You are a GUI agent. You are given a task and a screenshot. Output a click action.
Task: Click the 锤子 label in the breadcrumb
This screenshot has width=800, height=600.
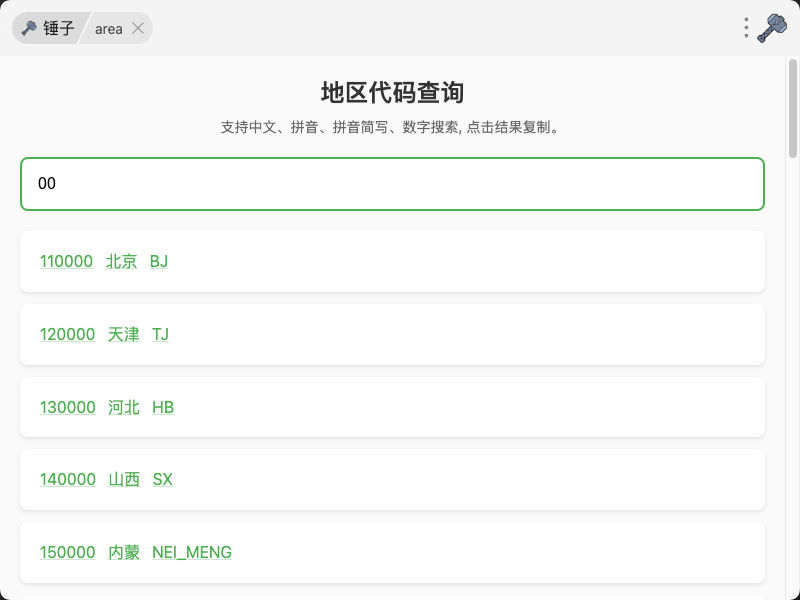59,28
